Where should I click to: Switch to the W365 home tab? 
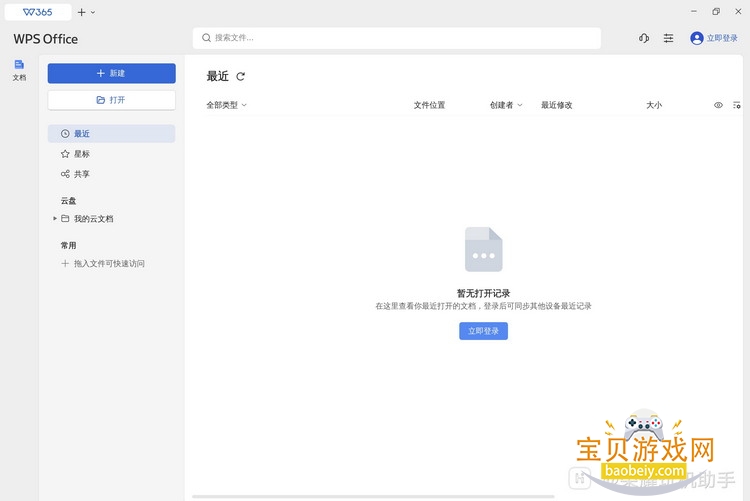click(x=37, y=12)
